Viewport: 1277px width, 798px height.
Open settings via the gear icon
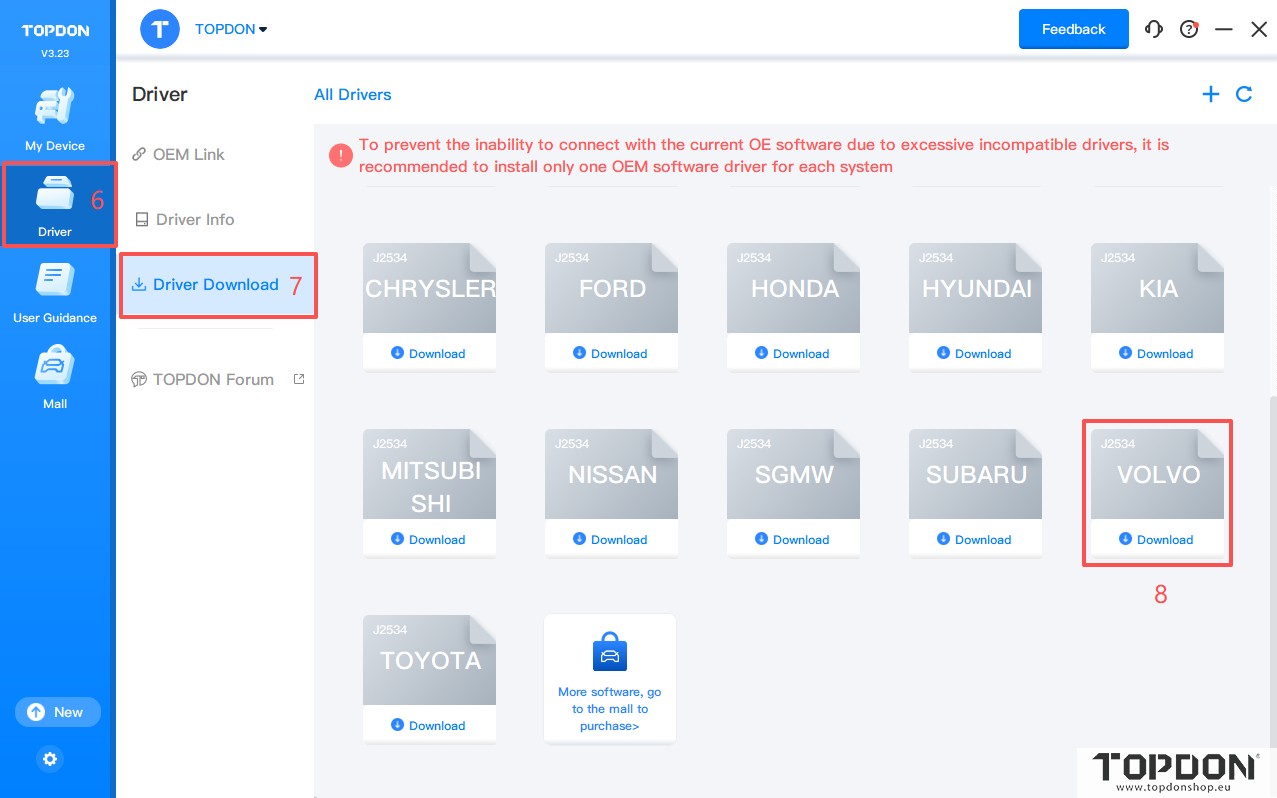click(51, 759)
